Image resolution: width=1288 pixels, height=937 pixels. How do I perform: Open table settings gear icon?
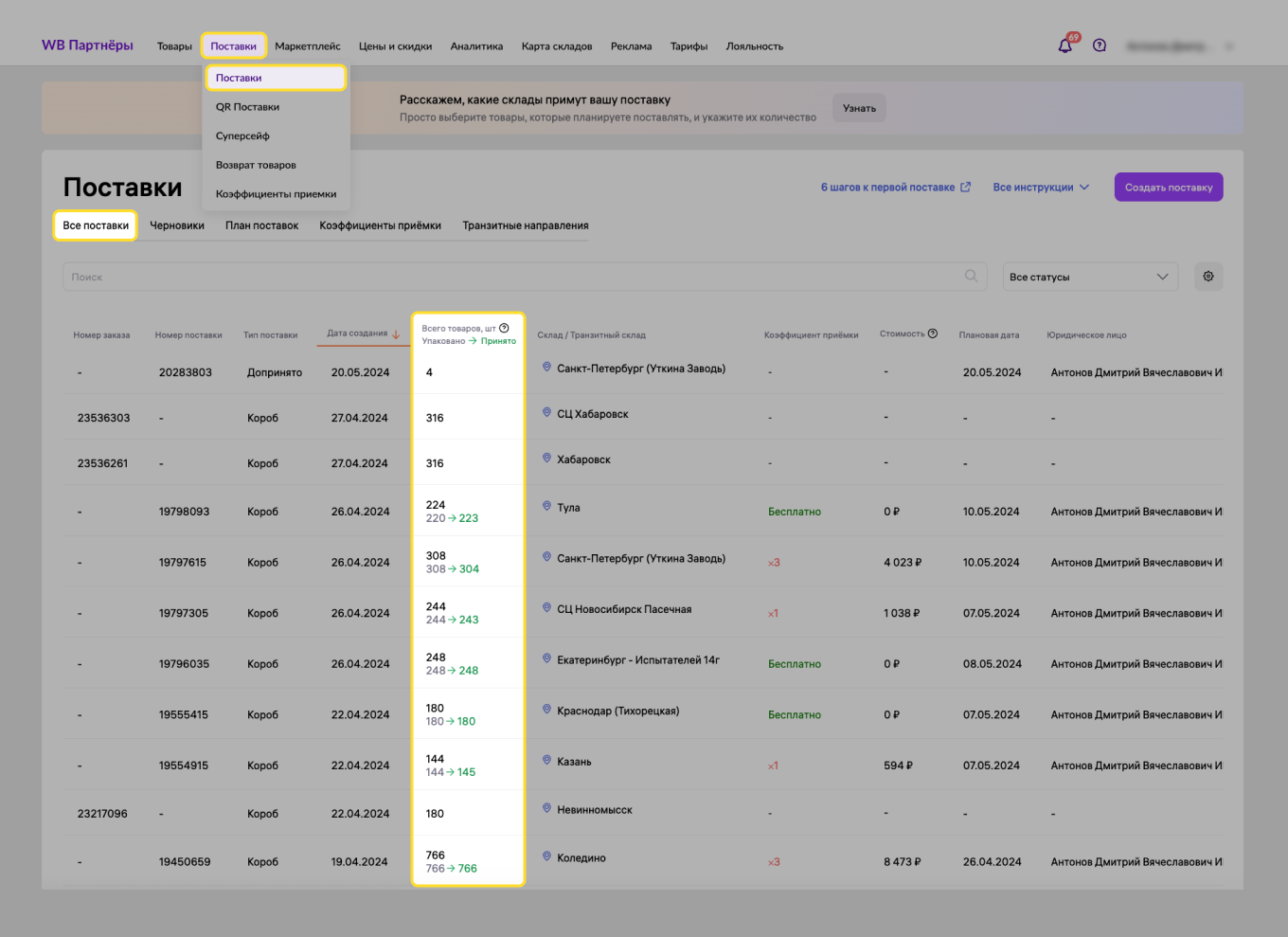click(1208, 277)
